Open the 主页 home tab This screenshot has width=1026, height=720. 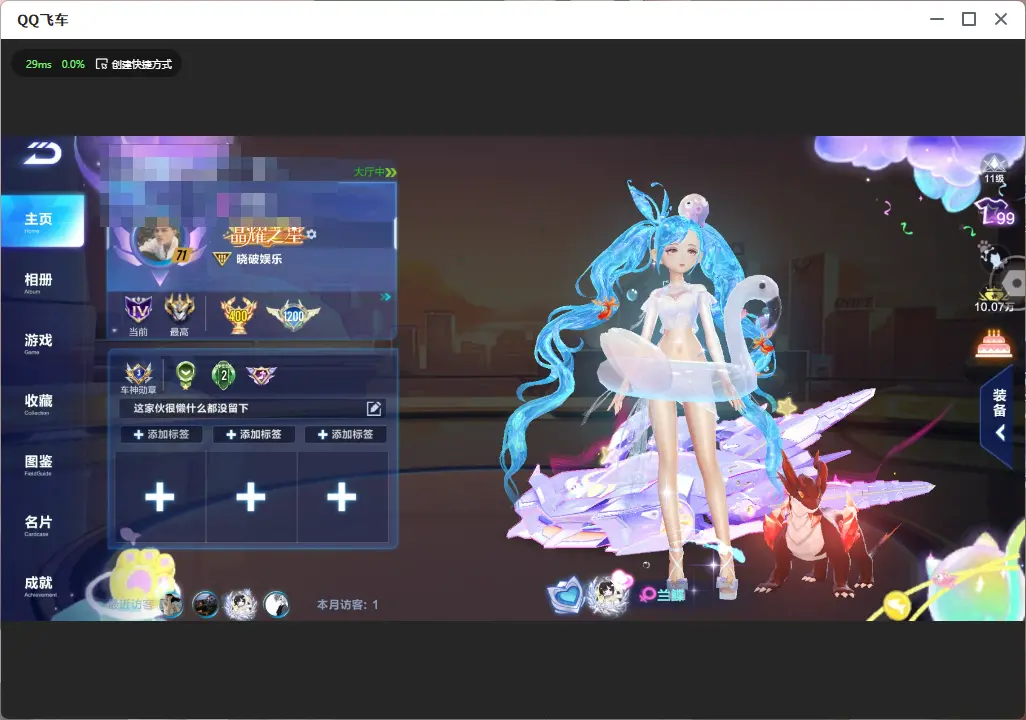tap(43, 221)
